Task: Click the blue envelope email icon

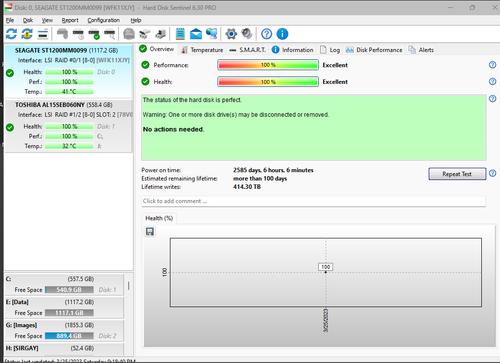Action: (x=196, y=34)
